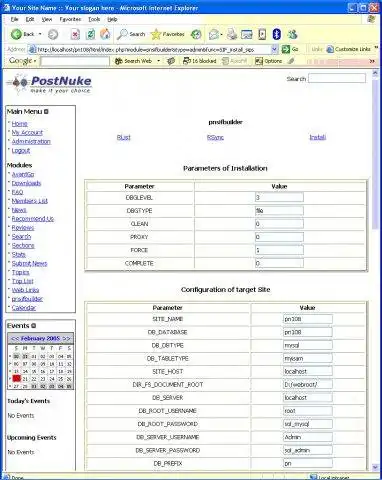Click the highlighter pencil icon in Google toolbar
The width and height of the screenshot is (382, 480).
pyautogui.click(x=291, y=61)
